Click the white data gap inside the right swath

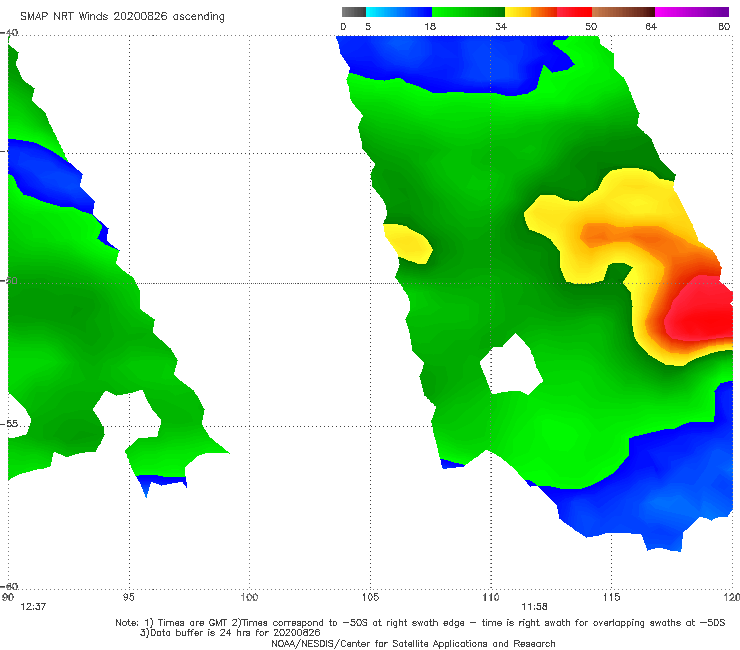point(512,364)
